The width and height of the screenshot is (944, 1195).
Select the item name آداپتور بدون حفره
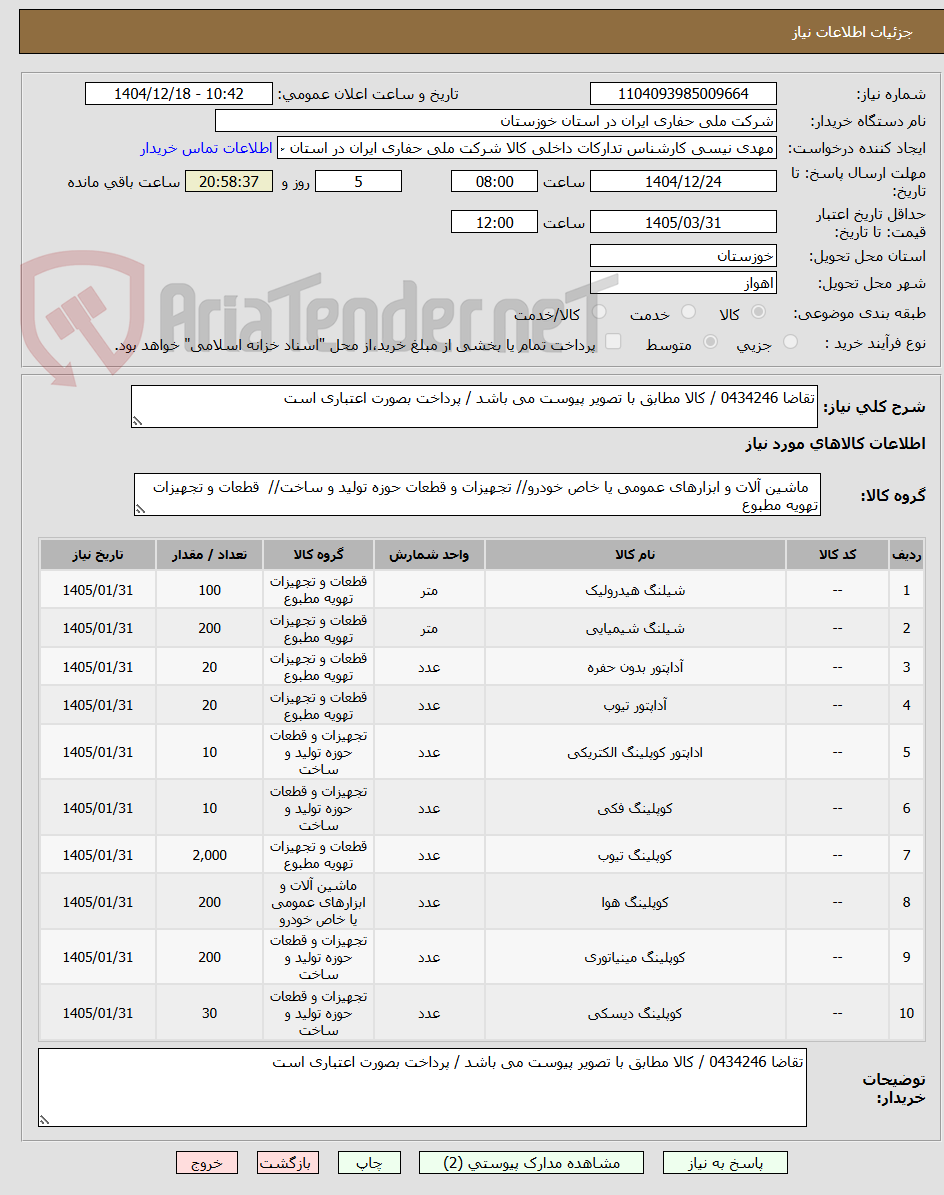pyautogui.click(x=635, y=667)
